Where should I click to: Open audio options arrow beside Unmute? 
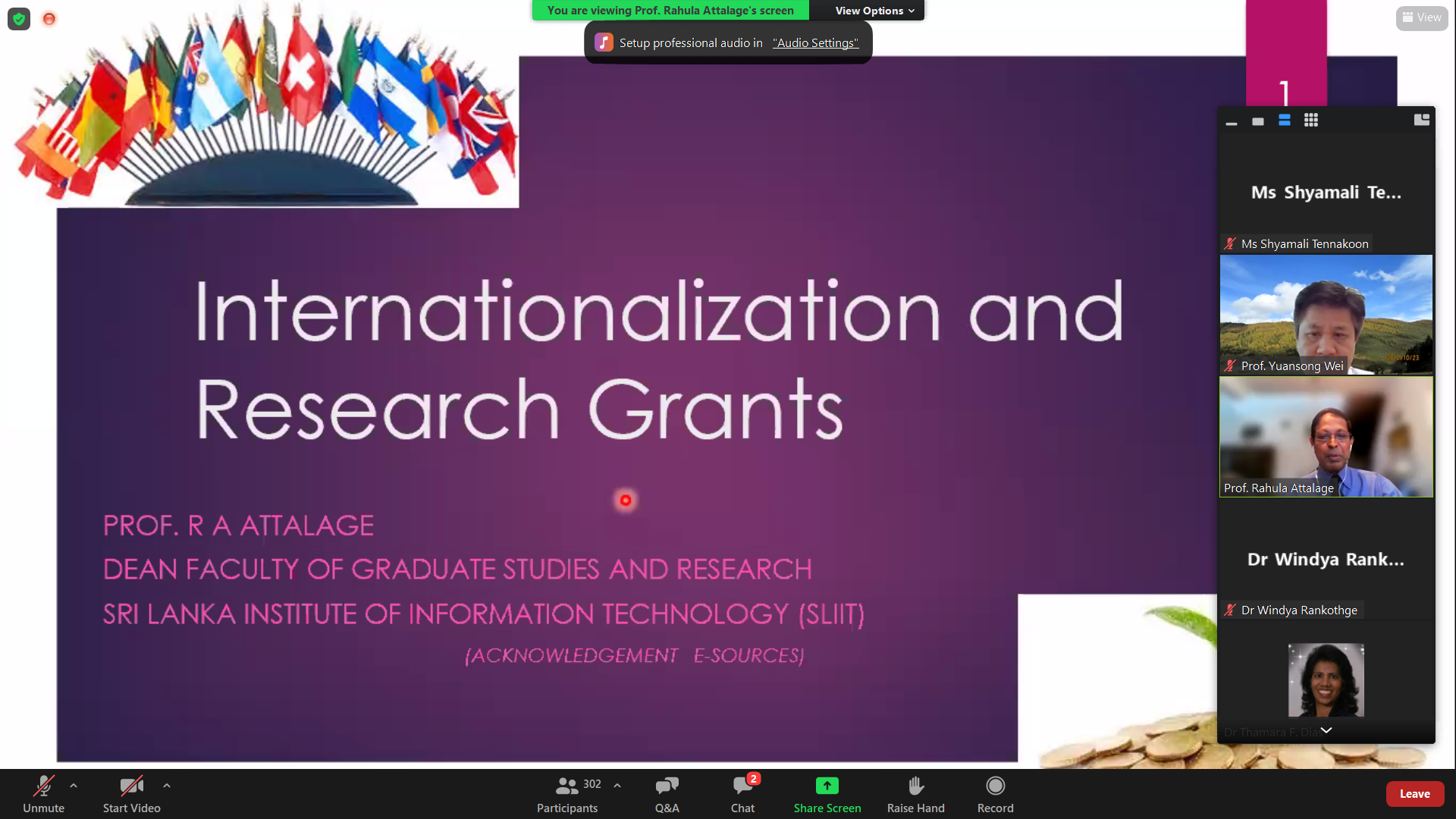click(x=74, y=786)
